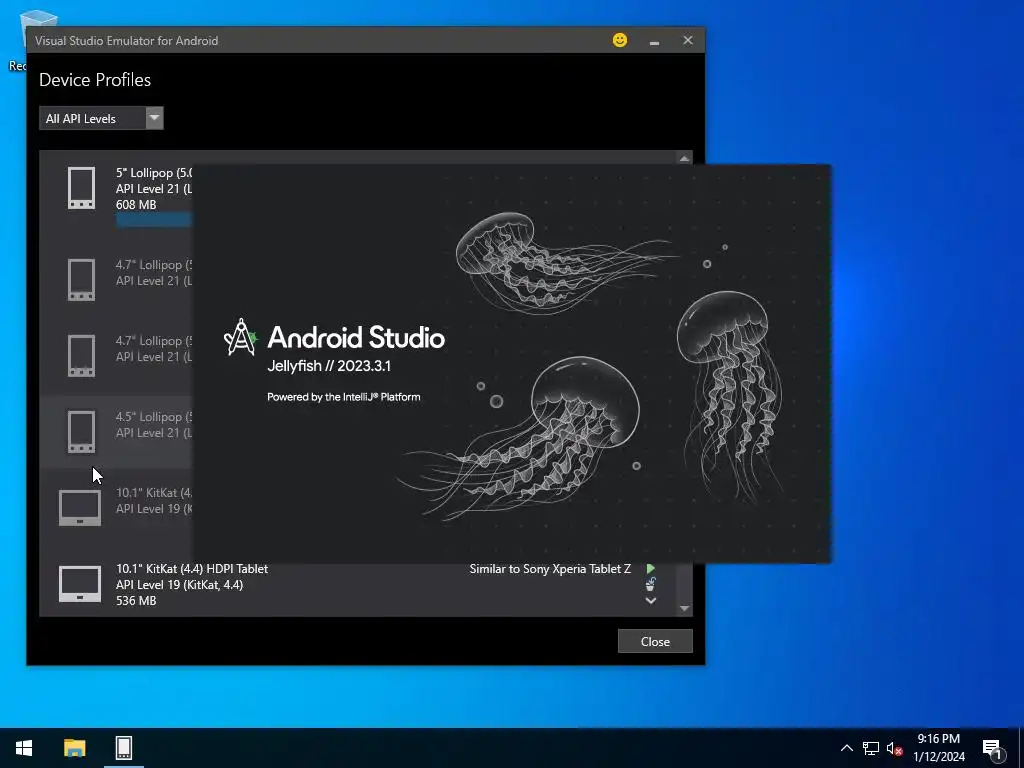
Task: Close the Visual Studio Emulator window via the X
Action: pos(688,40)
